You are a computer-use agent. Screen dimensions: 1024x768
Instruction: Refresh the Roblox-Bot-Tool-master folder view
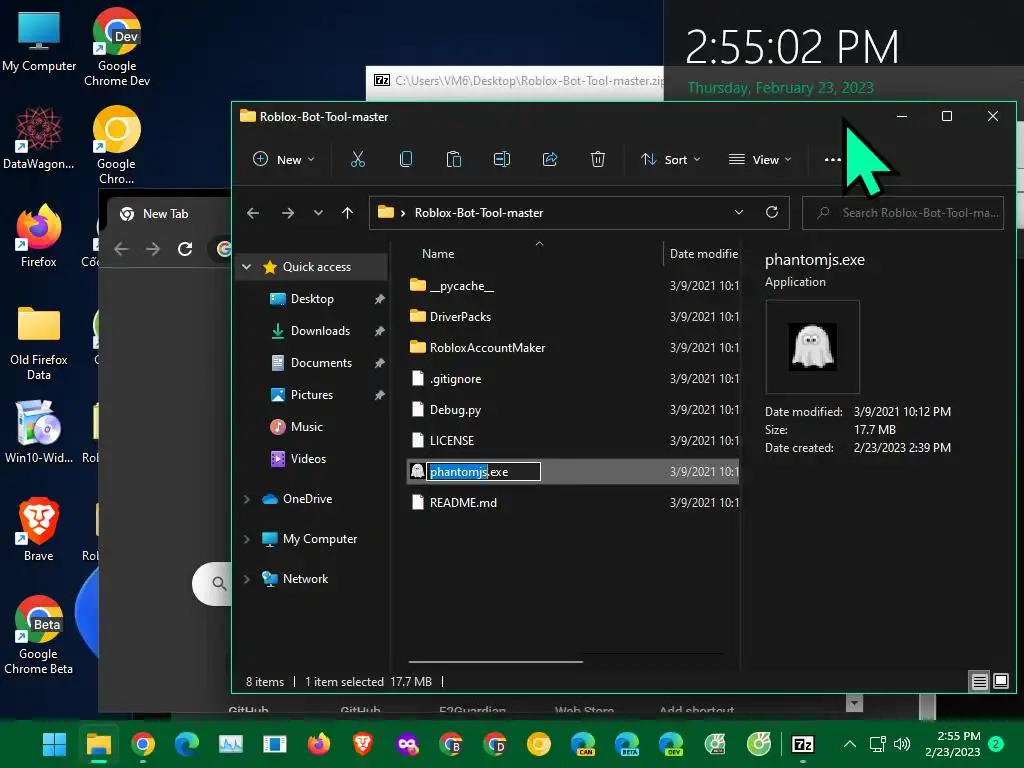772,213
